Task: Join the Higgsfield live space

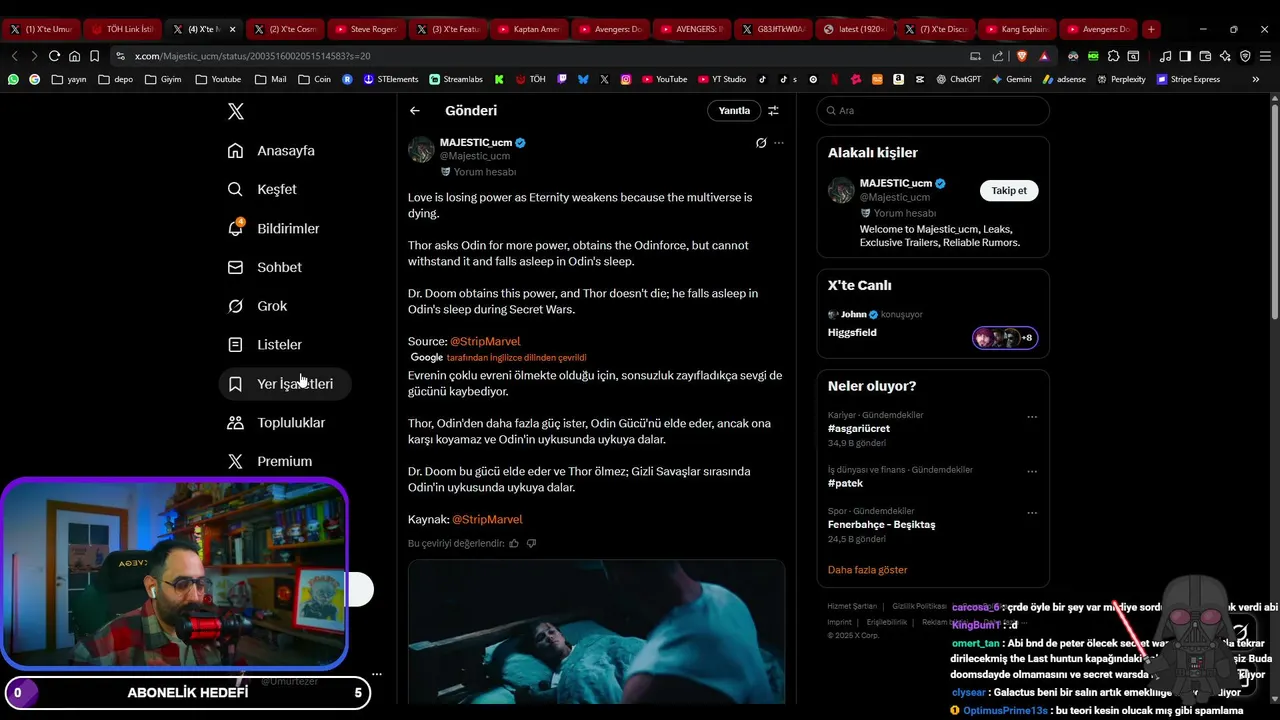Action: pos(852,332)
